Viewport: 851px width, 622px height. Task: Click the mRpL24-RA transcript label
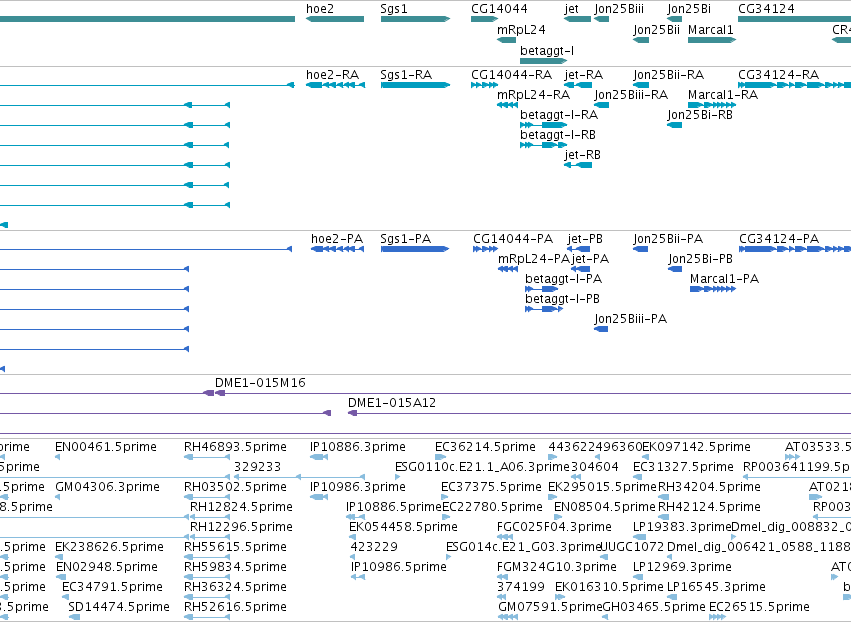point(534,95)
